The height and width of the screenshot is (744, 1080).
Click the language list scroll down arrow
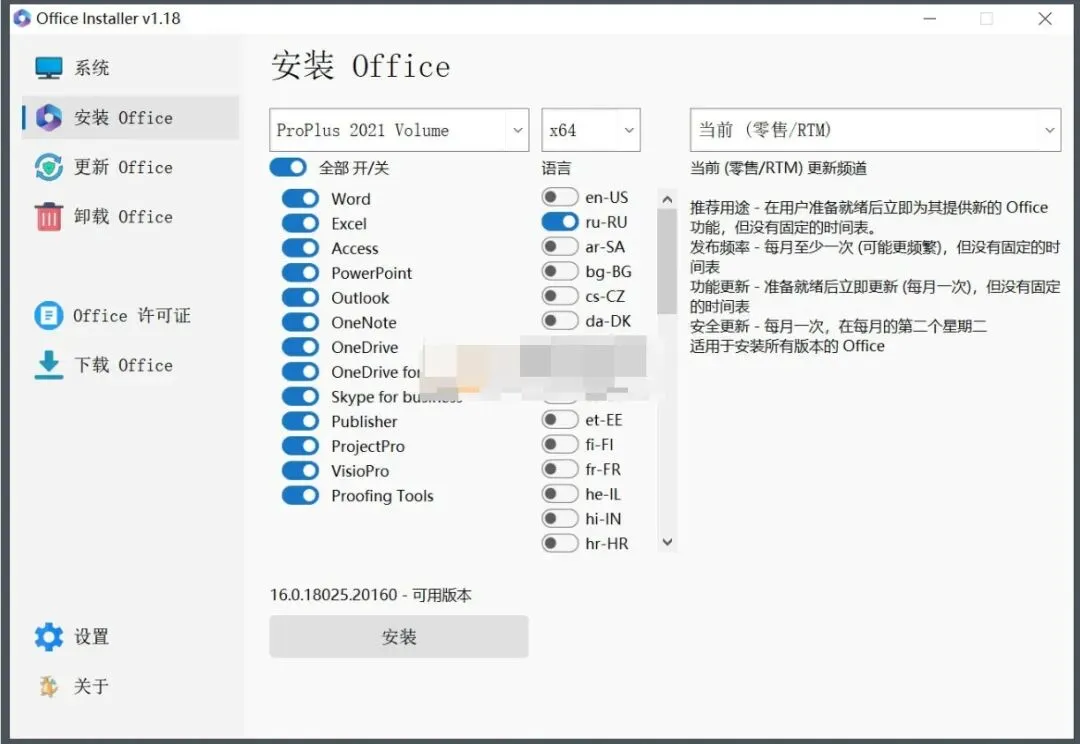point(667,542)
